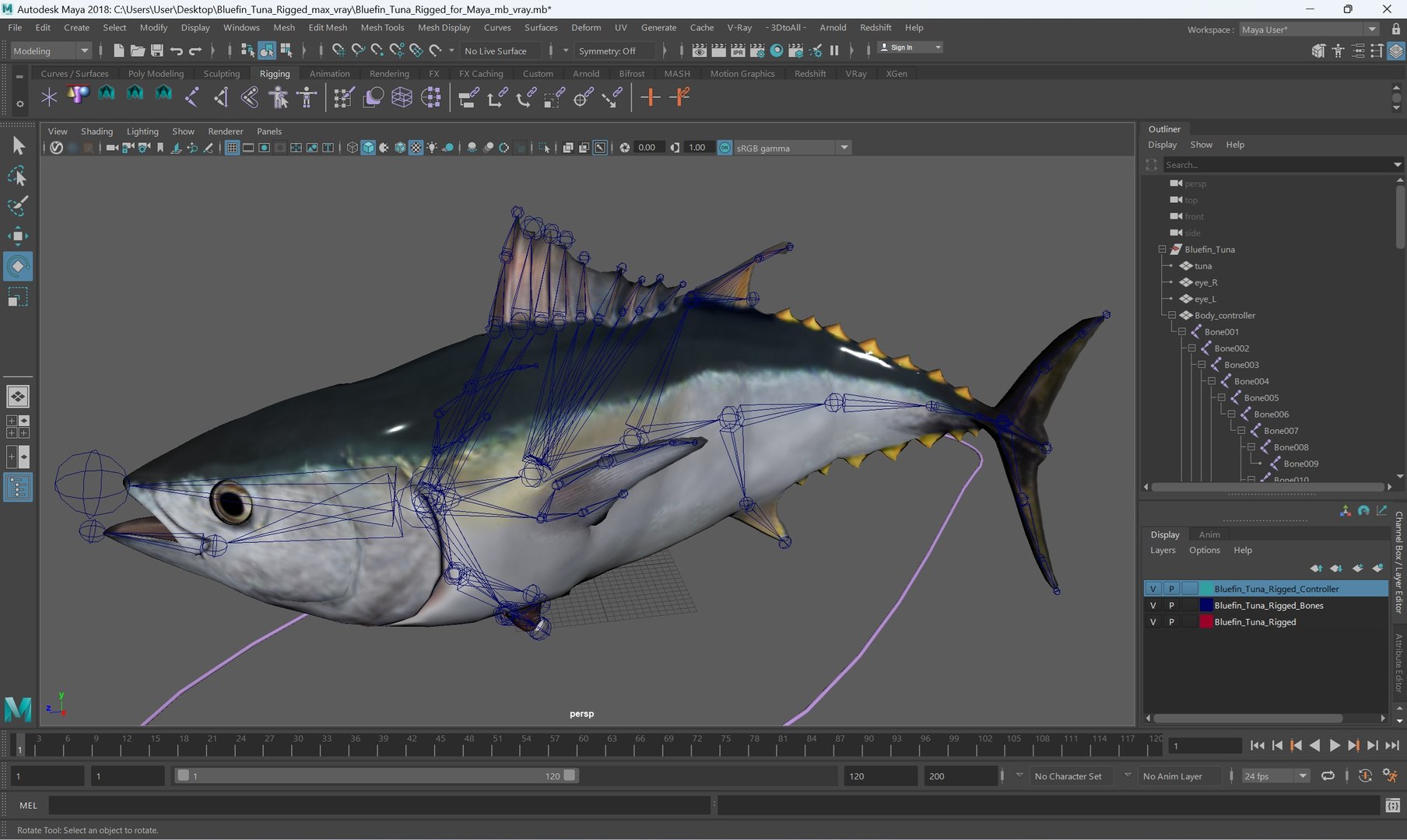
Task: Activate the Lasso Select tool
Action: (17, 176)
